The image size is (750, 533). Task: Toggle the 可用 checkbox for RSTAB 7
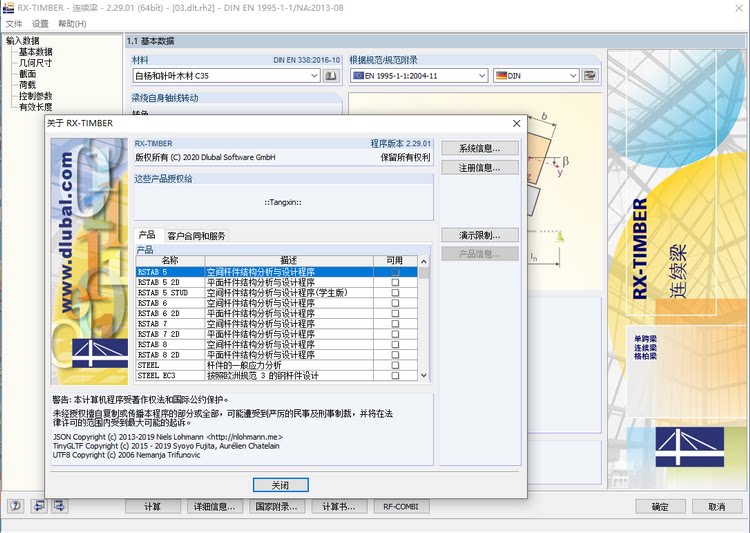395,324
